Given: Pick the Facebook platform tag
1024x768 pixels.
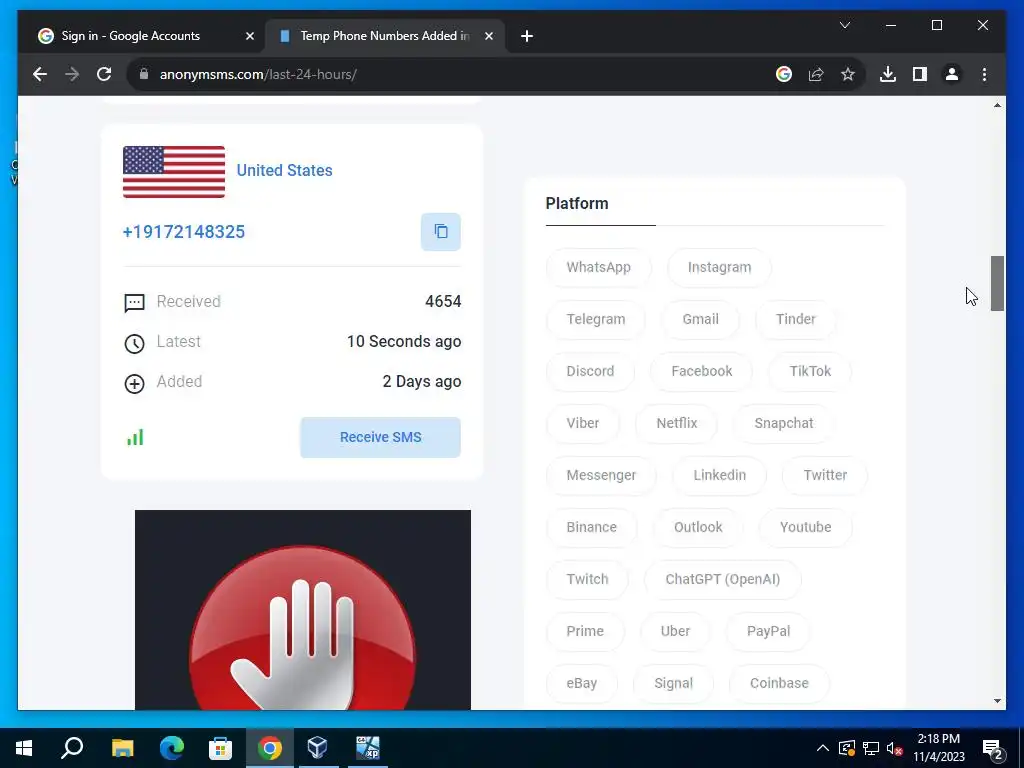Looking at the screenshot, I should coord(701,371).
